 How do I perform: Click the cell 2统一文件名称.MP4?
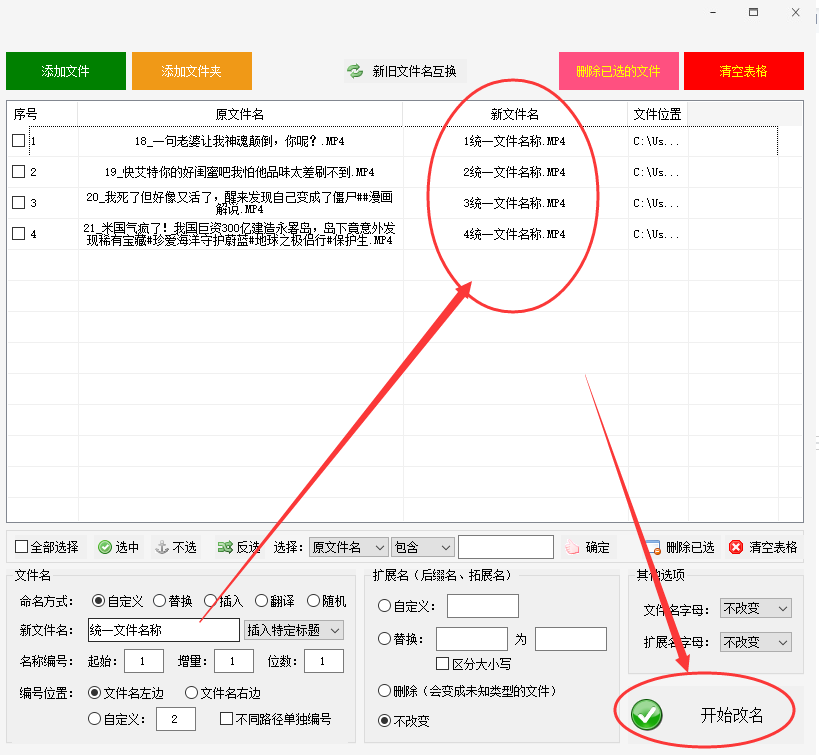point(514,172)
